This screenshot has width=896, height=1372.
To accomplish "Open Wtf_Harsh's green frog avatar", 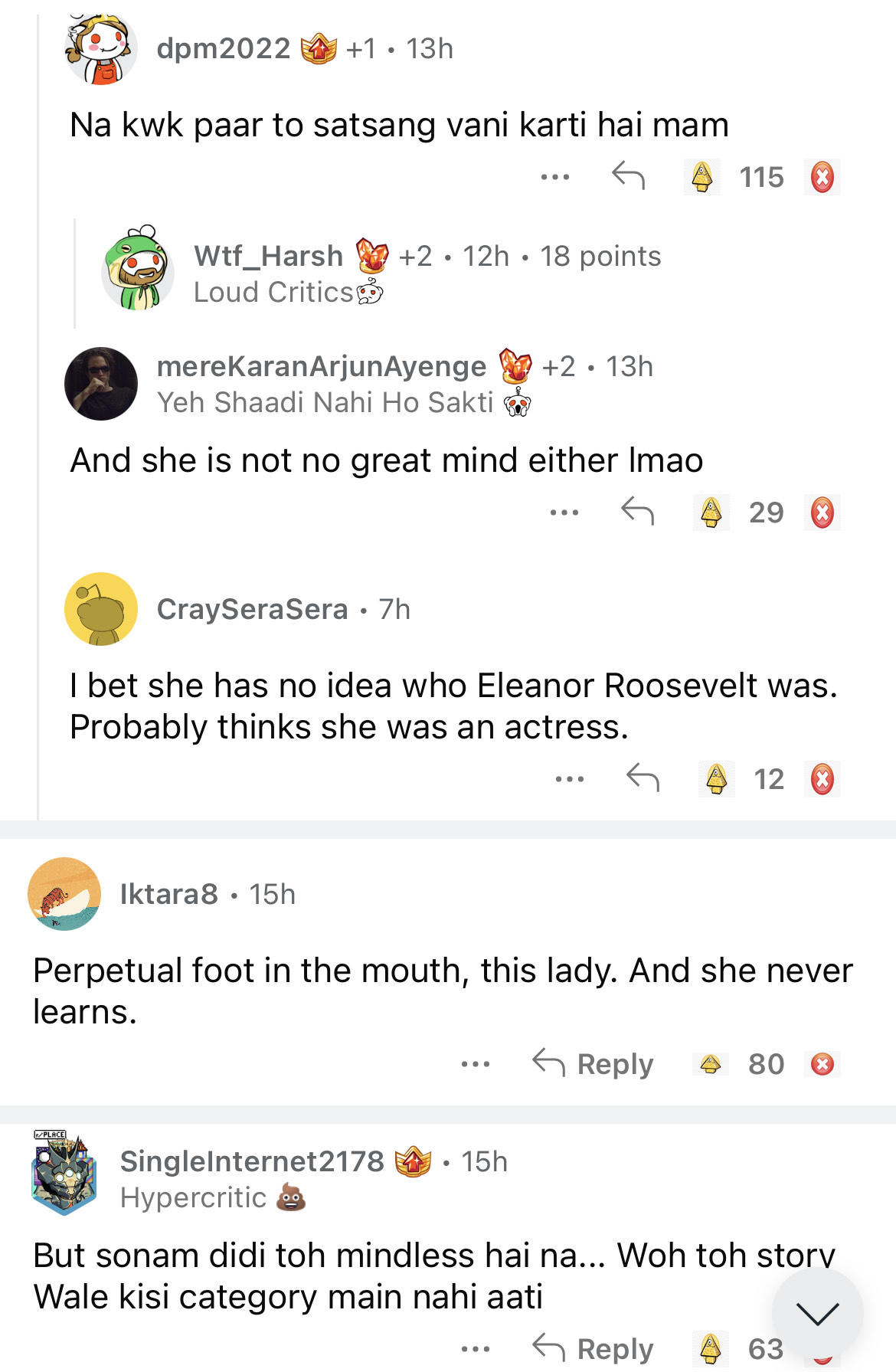I will tap(138, 268).
